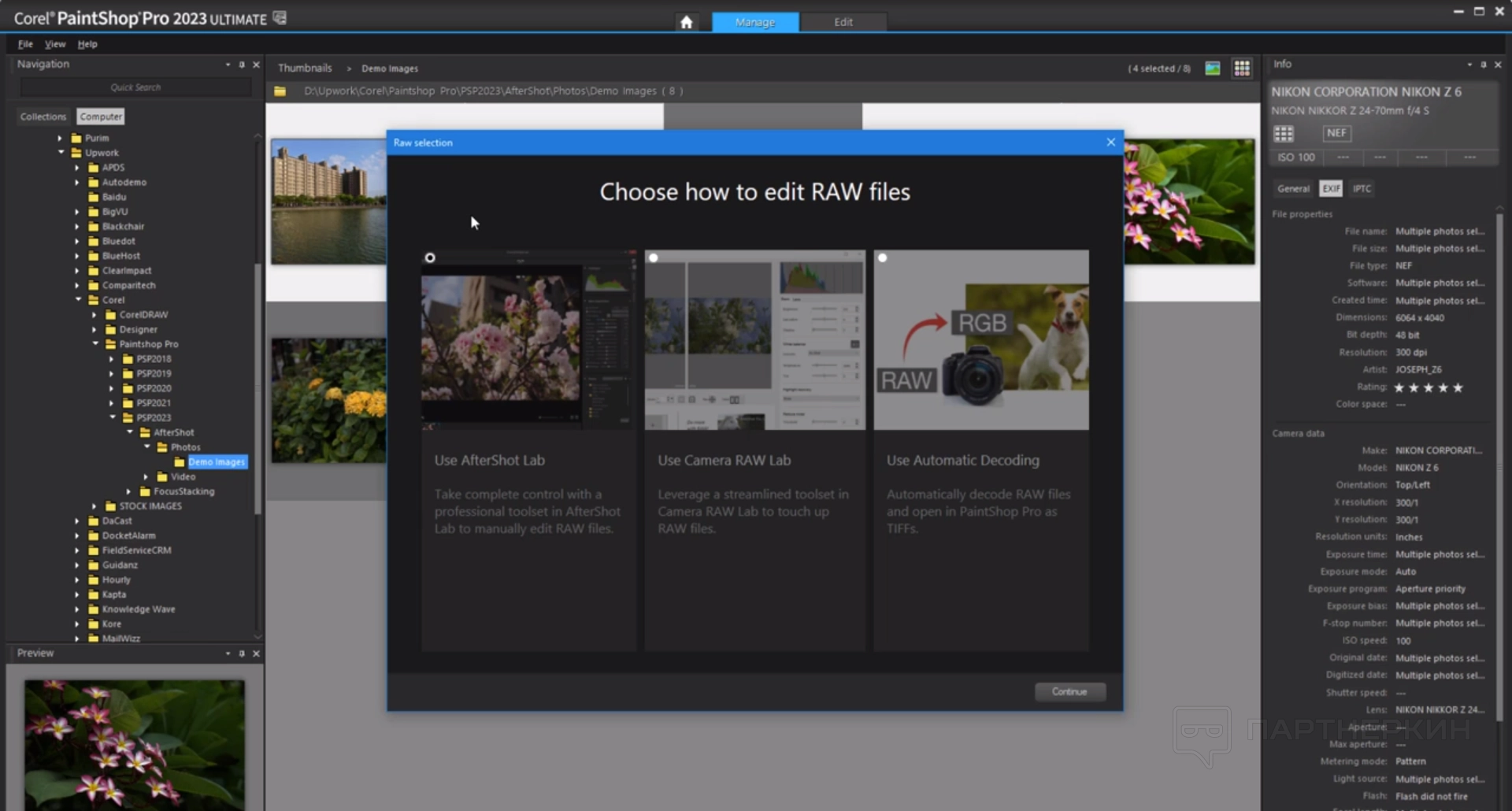Switch to preview mode icon beside the grid icon
This screenshot has width=1512, height=811.
point(1213,69)
